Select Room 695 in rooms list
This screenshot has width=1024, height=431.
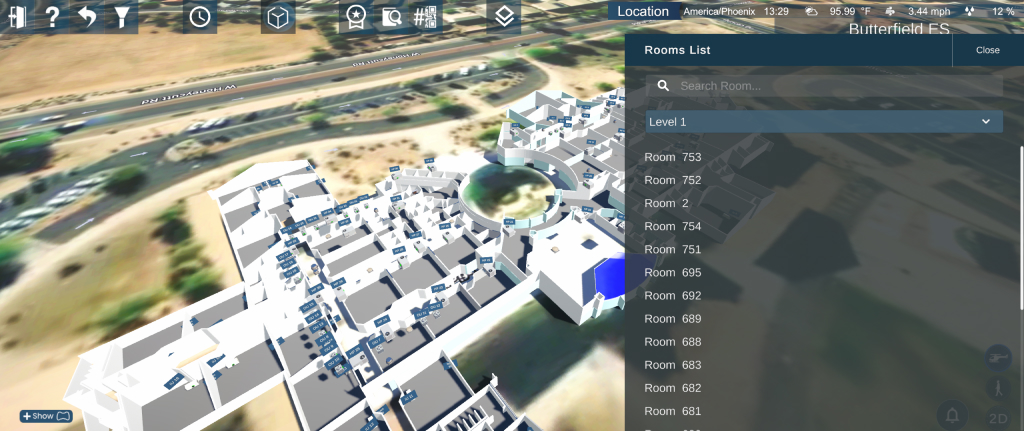pos(673,272)
